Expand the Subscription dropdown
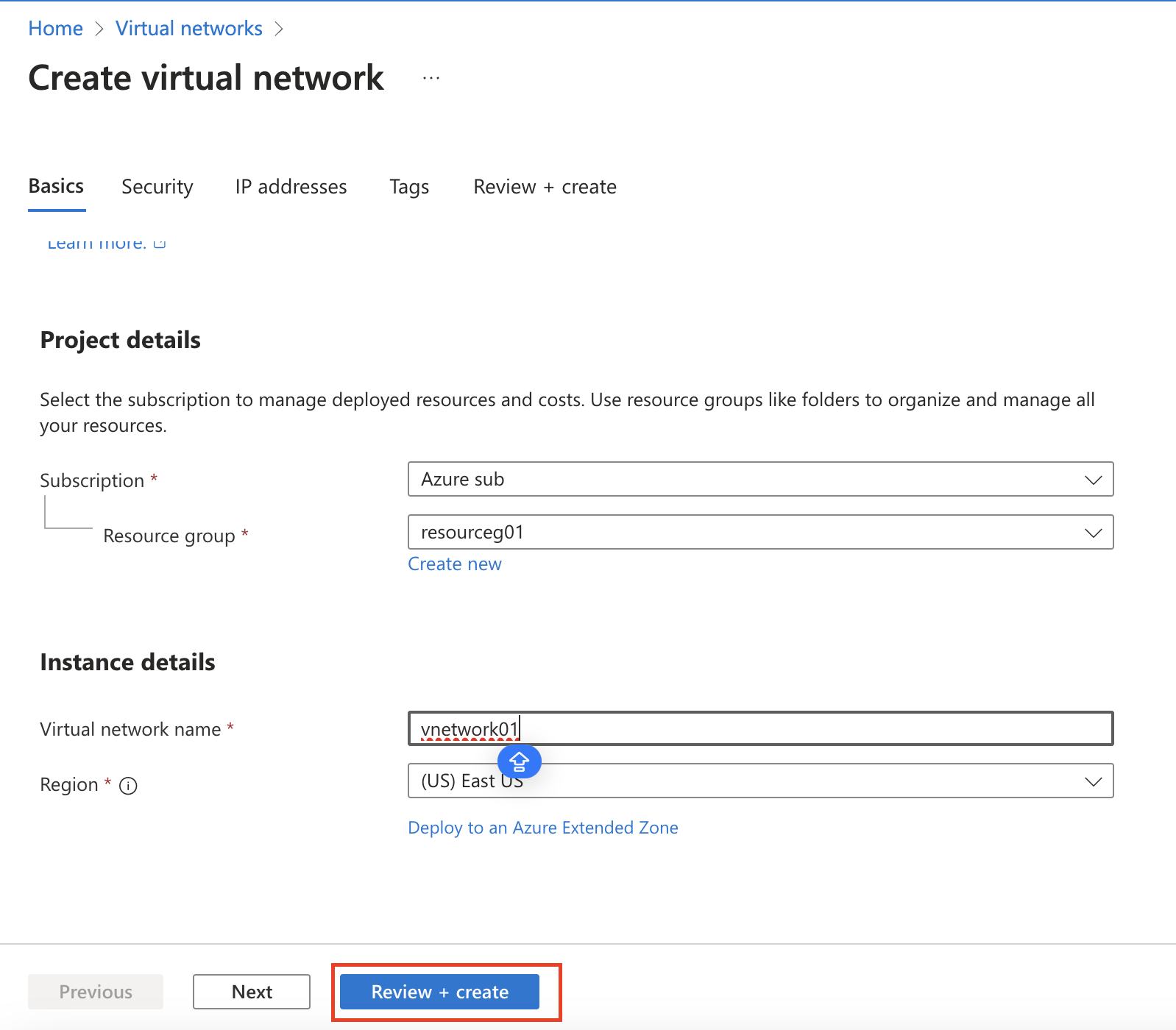The image size is (1176, 1030). coord(761,479)
